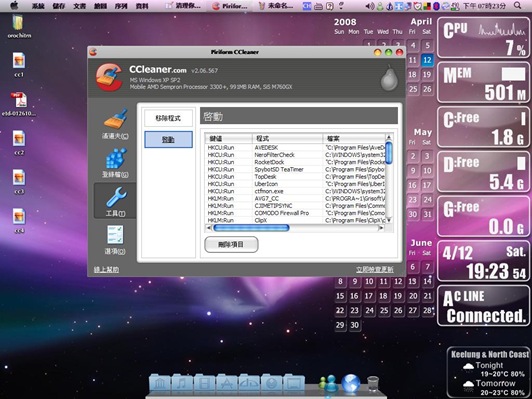Open the movies filmstrip folder in dock

[205, 383]
